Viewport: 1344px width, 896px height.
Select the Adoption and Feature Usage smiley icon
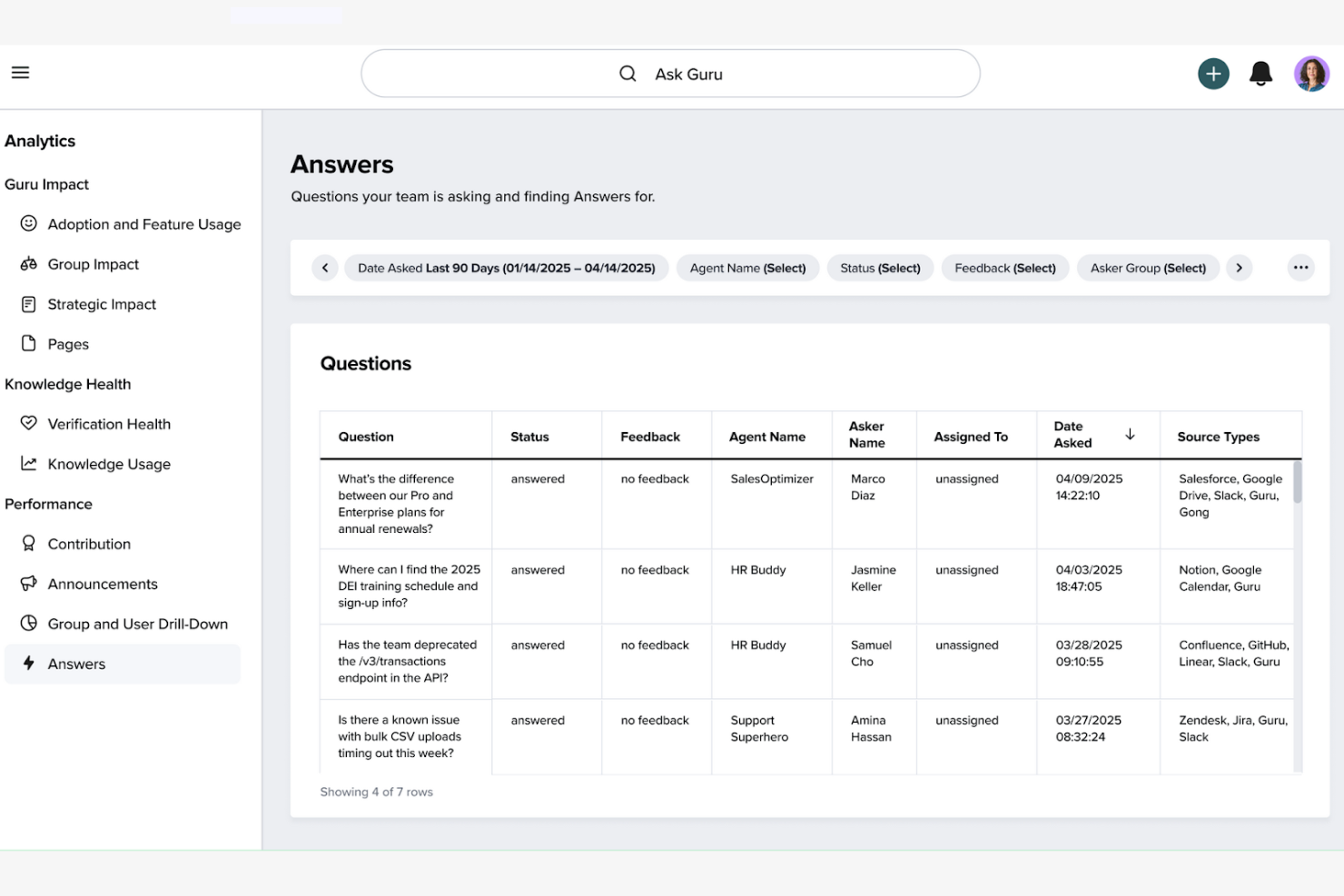click(x=28, y=223)
